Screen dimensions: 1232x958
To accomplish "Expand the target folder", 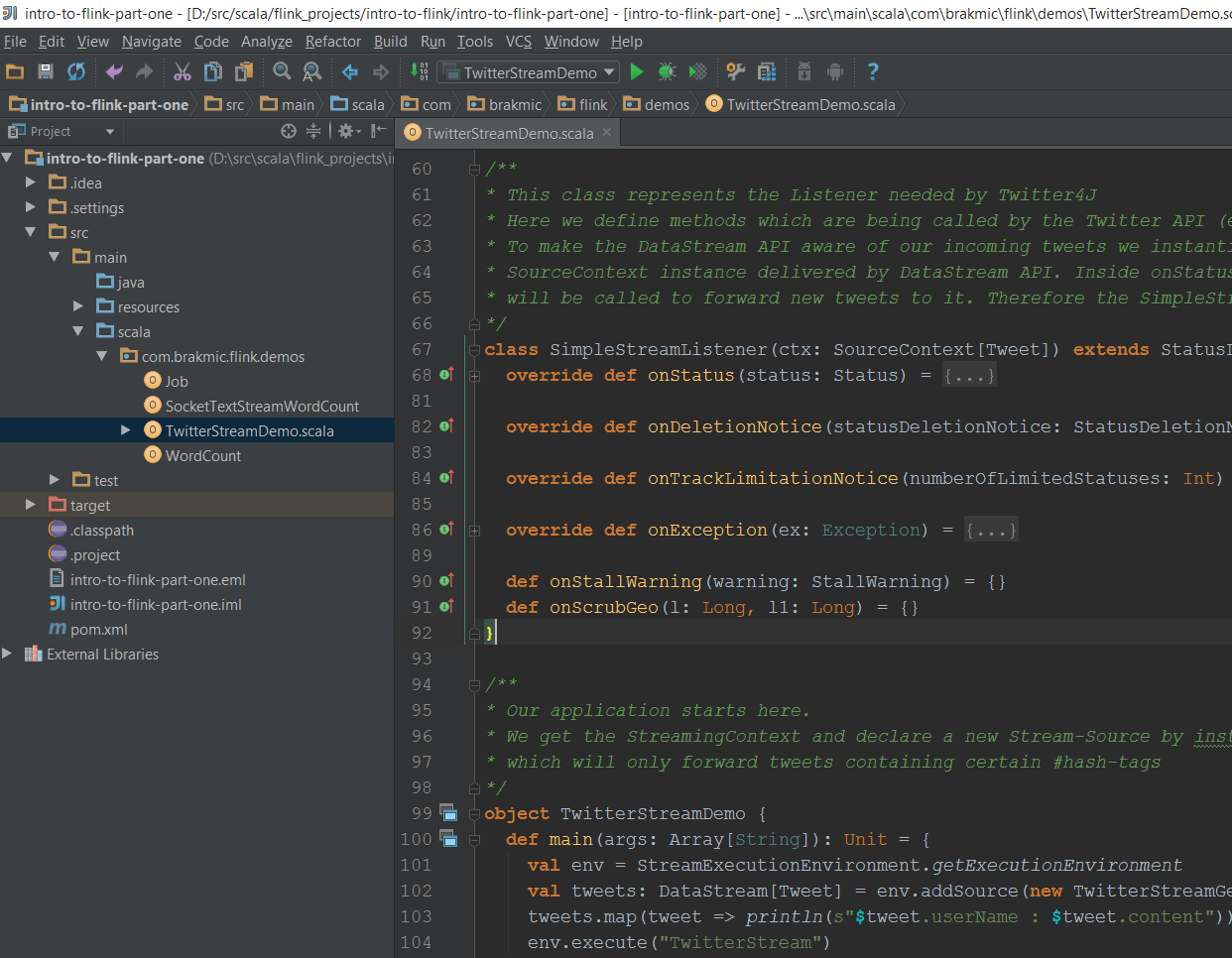I will click(x=31, y=505).
